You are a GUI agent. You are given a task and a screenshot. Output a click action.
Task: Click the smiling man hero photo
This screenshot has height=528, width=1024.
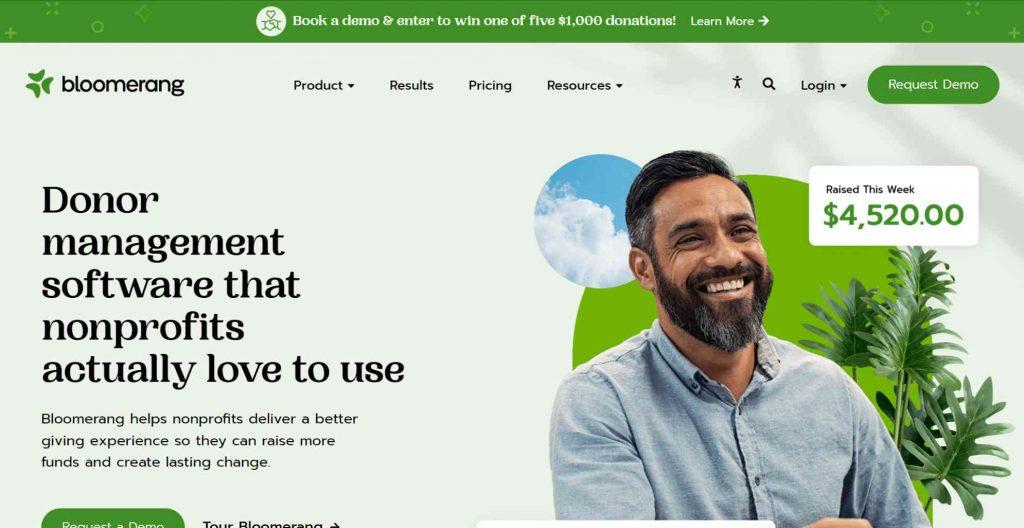[725, 340]
